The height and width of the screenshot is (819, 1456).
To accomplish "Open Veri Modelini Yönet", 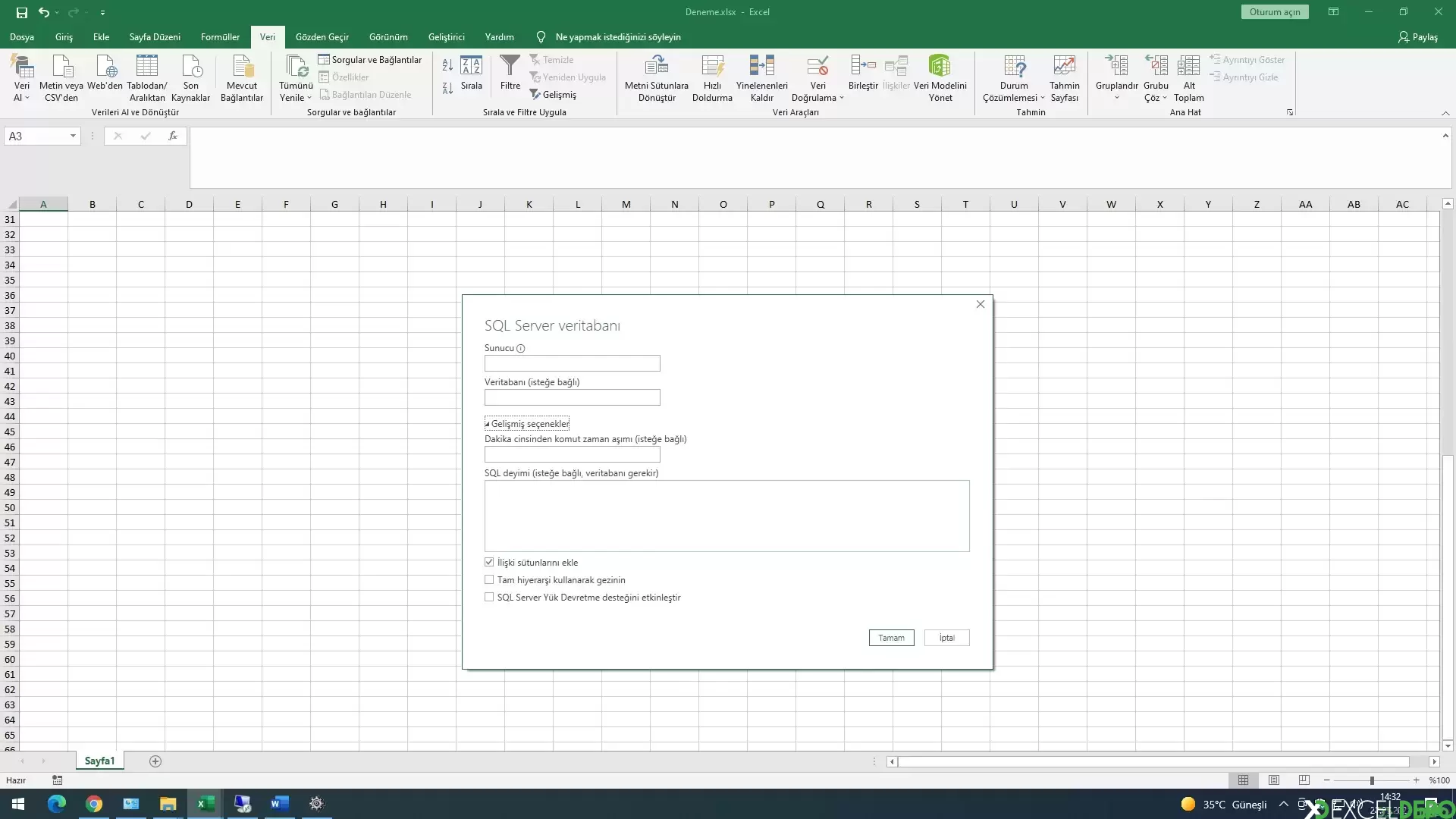I will coord(940,77).
